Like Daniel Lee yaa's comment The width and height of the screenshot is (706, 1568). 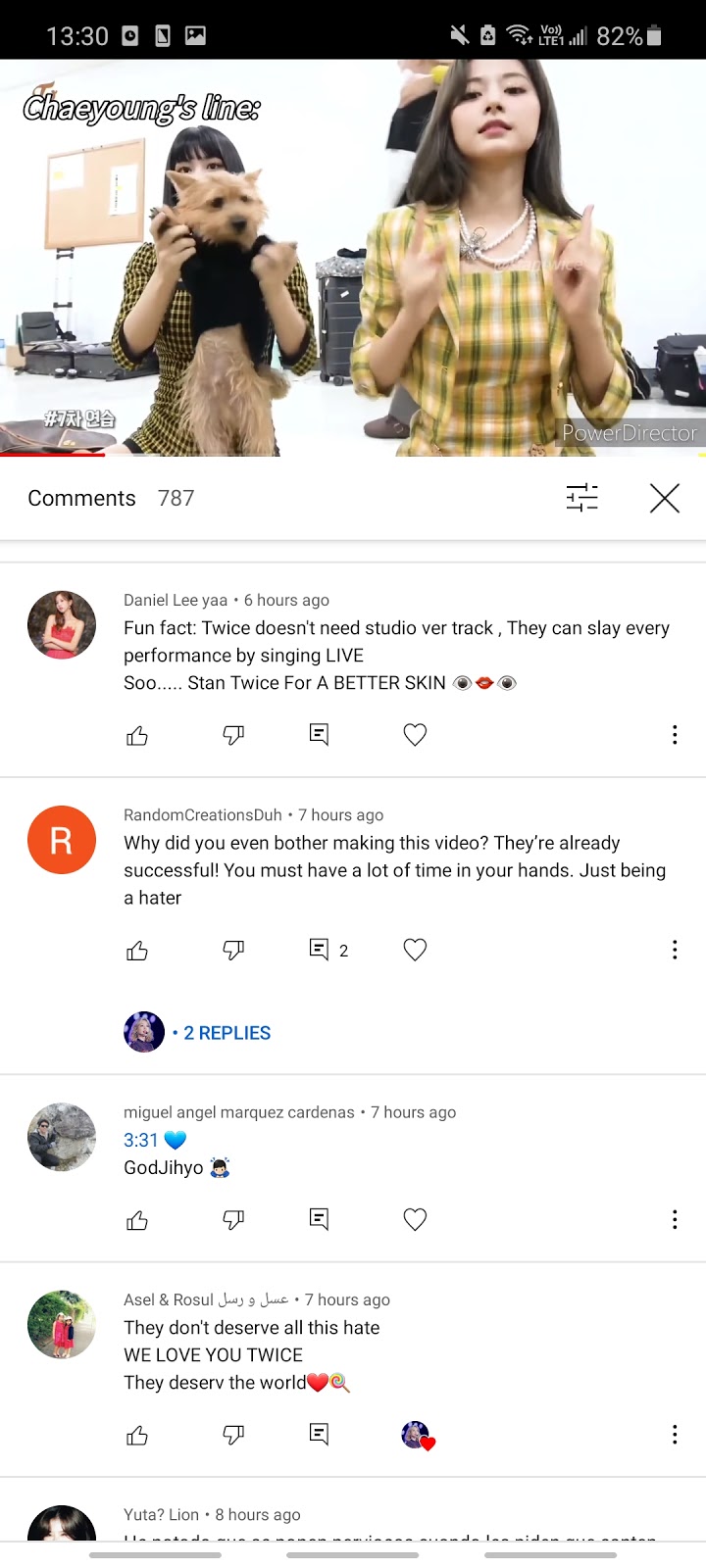(x=137, y=735)
